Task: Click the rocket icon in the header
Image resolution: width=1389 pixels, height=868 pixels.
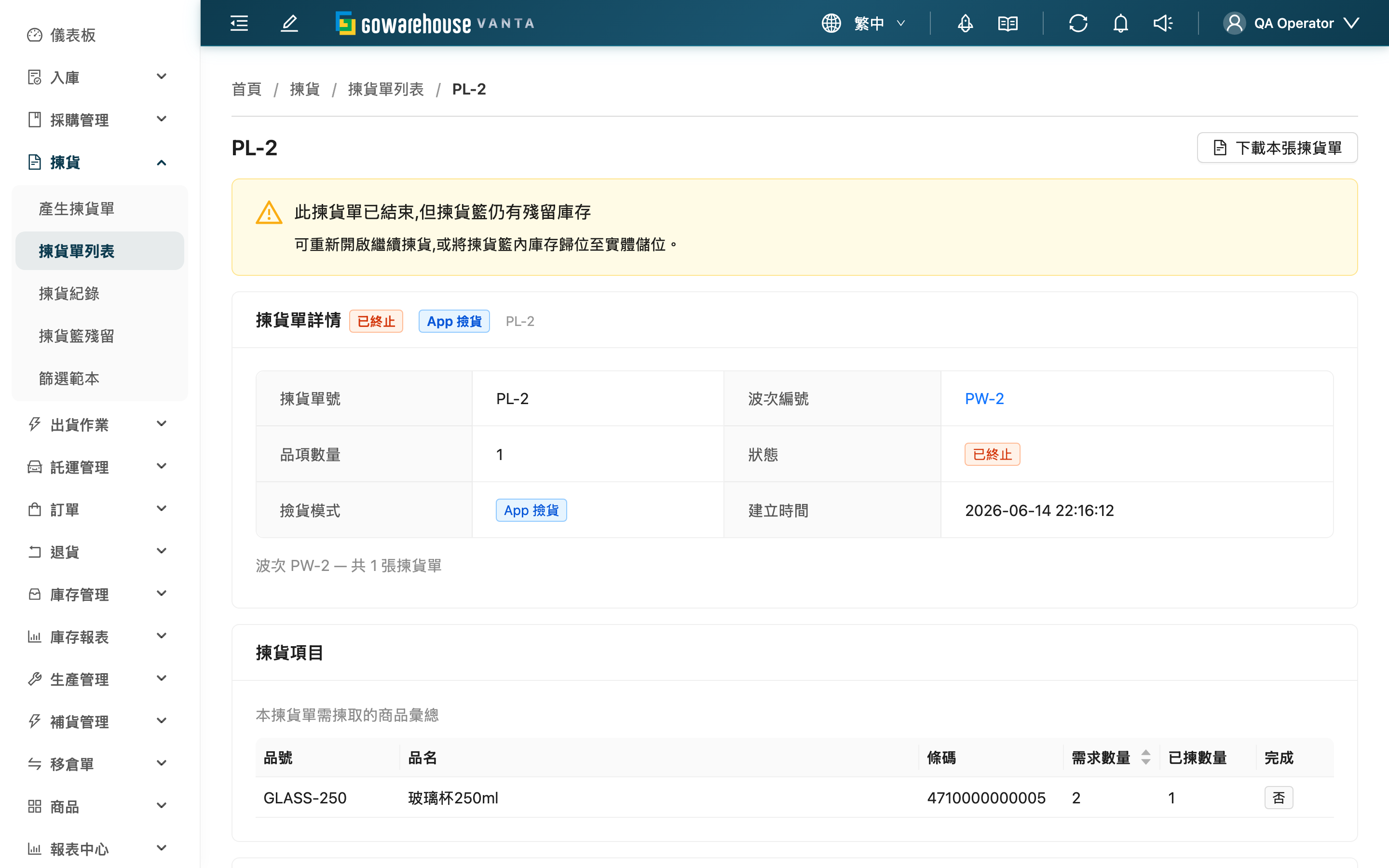Action: pos(966,24)
